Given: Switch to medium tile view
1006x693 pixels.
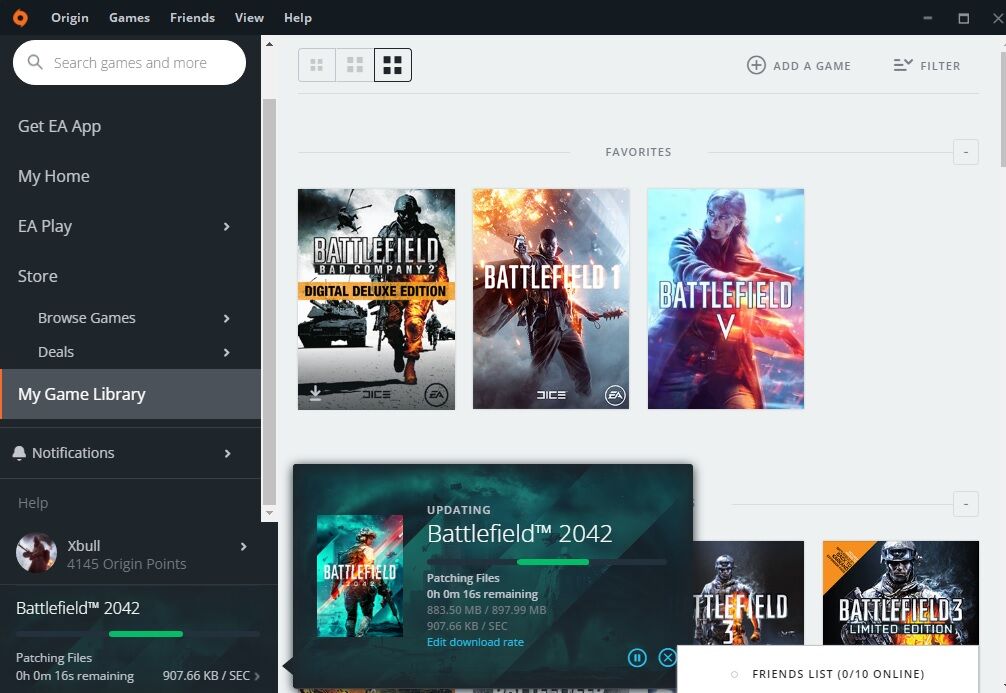Looking at the screenshot, I should tap(355, 65).
